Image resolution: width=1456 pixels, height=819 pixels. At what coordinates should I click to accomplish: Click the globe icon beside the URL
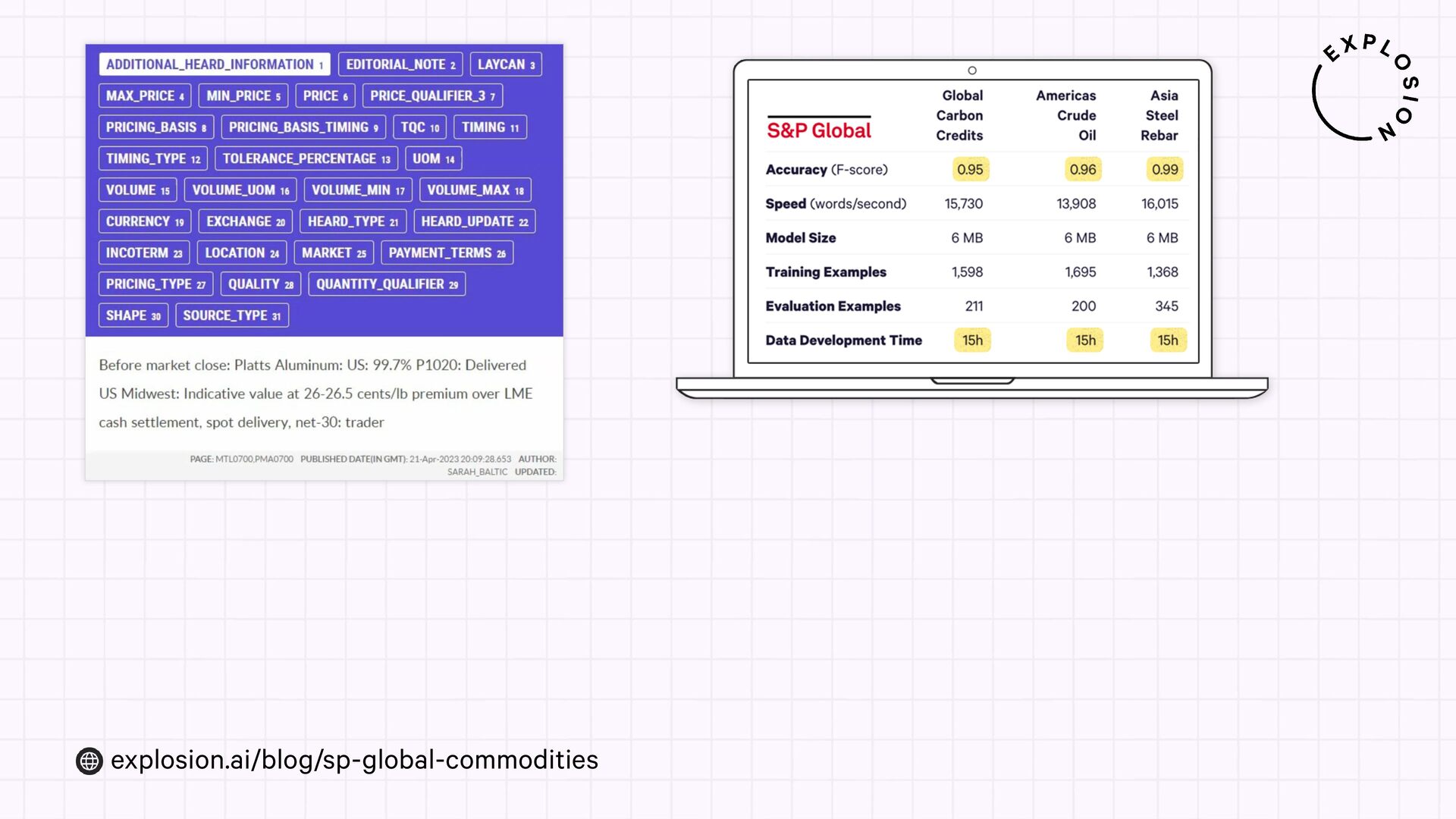pos(89,761)
